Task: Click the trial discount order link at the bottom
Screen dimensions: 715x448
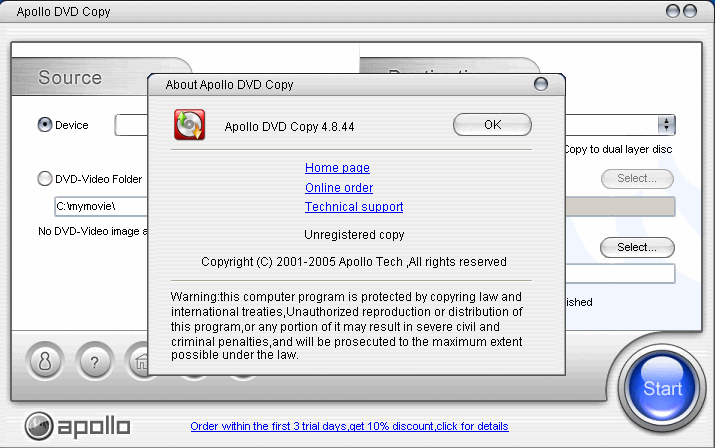Action: [x=349, y=426]
